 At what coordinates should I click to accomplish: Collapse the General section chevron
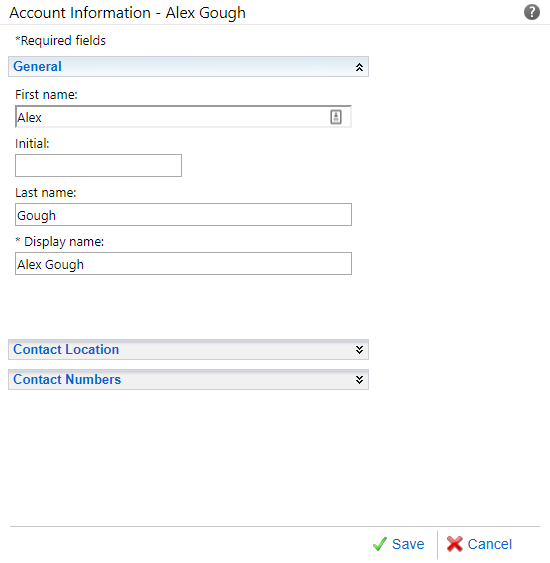click(x=359, y=67)
